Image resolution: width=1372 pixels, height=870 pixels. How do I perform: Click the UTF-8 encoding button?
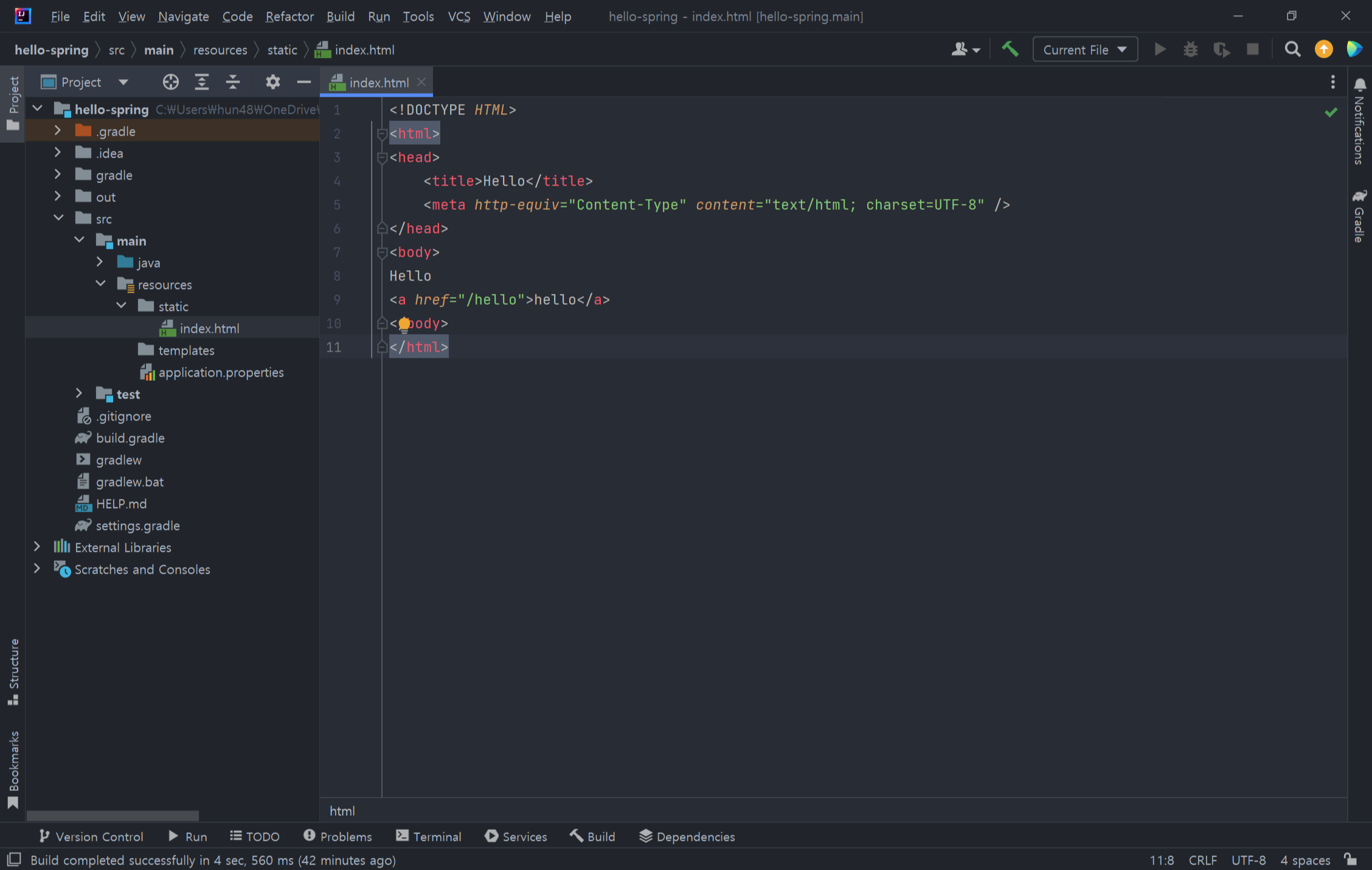(1248, 860)
